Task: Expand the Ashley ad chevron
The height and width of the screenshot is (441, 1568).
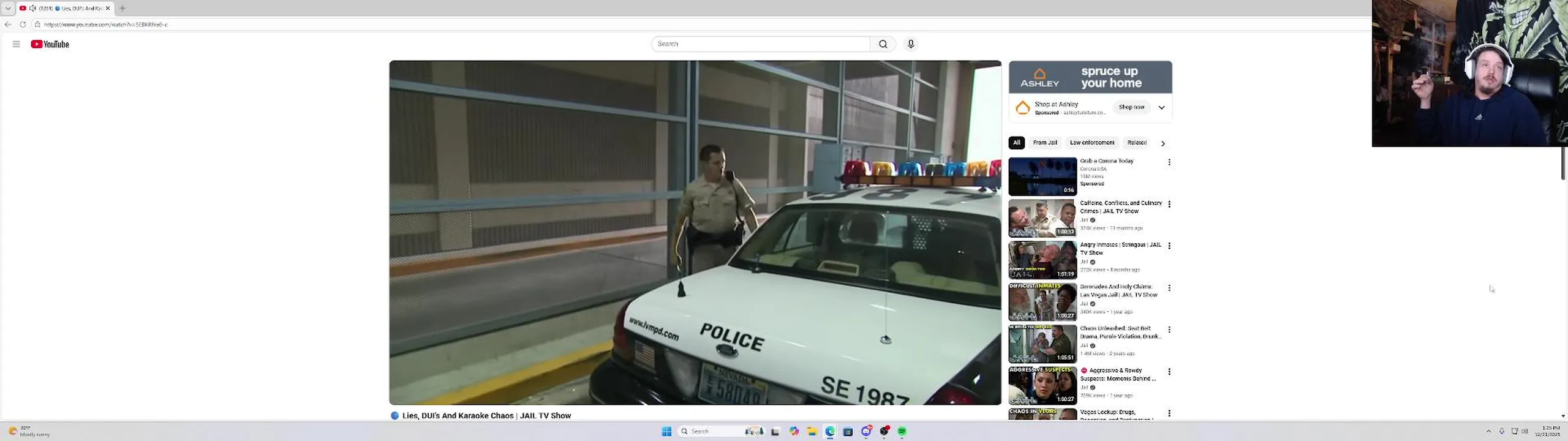Action: pyautogui.click(x=1161, y=107)
